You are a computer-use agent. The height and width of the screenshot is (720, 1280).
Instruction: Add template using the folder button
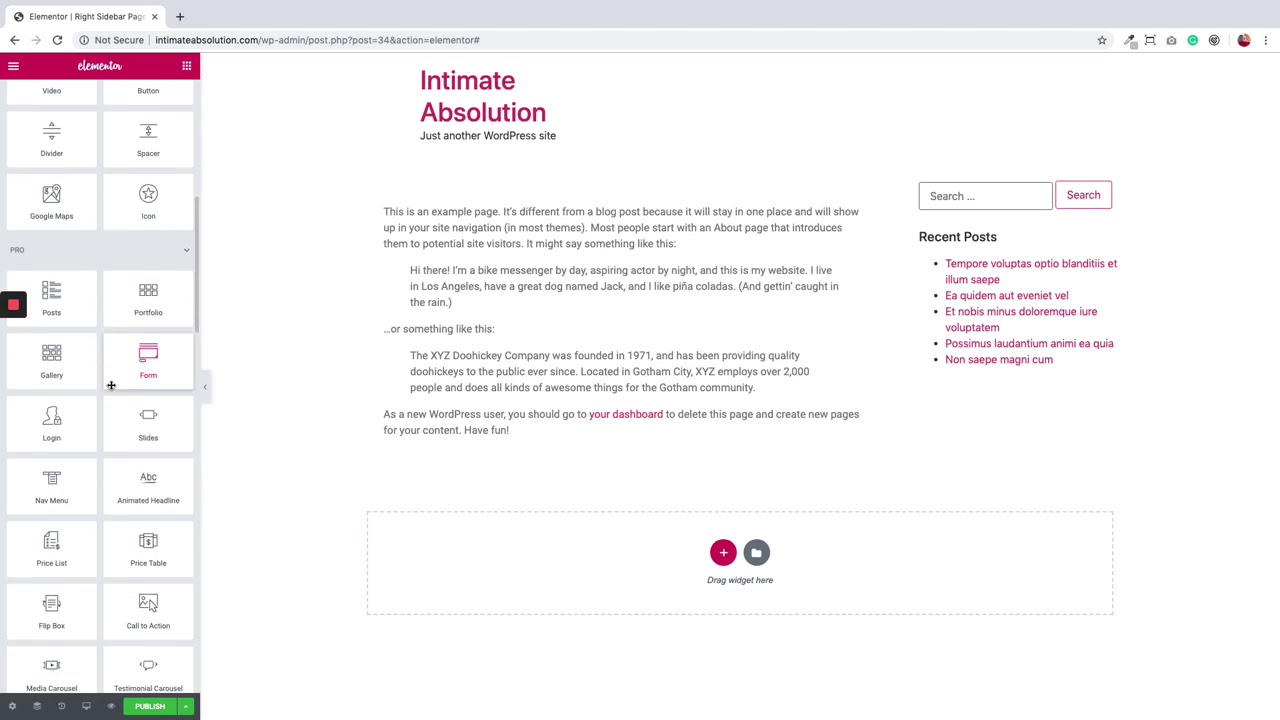click(756, 552)
